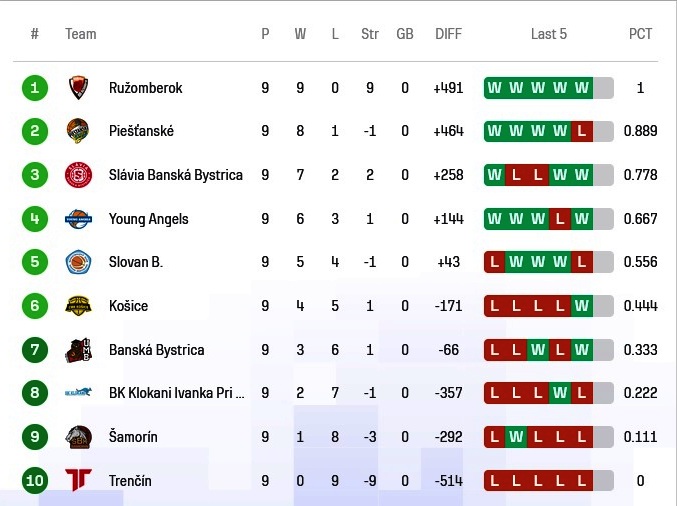The width and height of the screenshot is (677, 506).
Task: Click the green W in Košice's last five
Action: pos(582,306)
